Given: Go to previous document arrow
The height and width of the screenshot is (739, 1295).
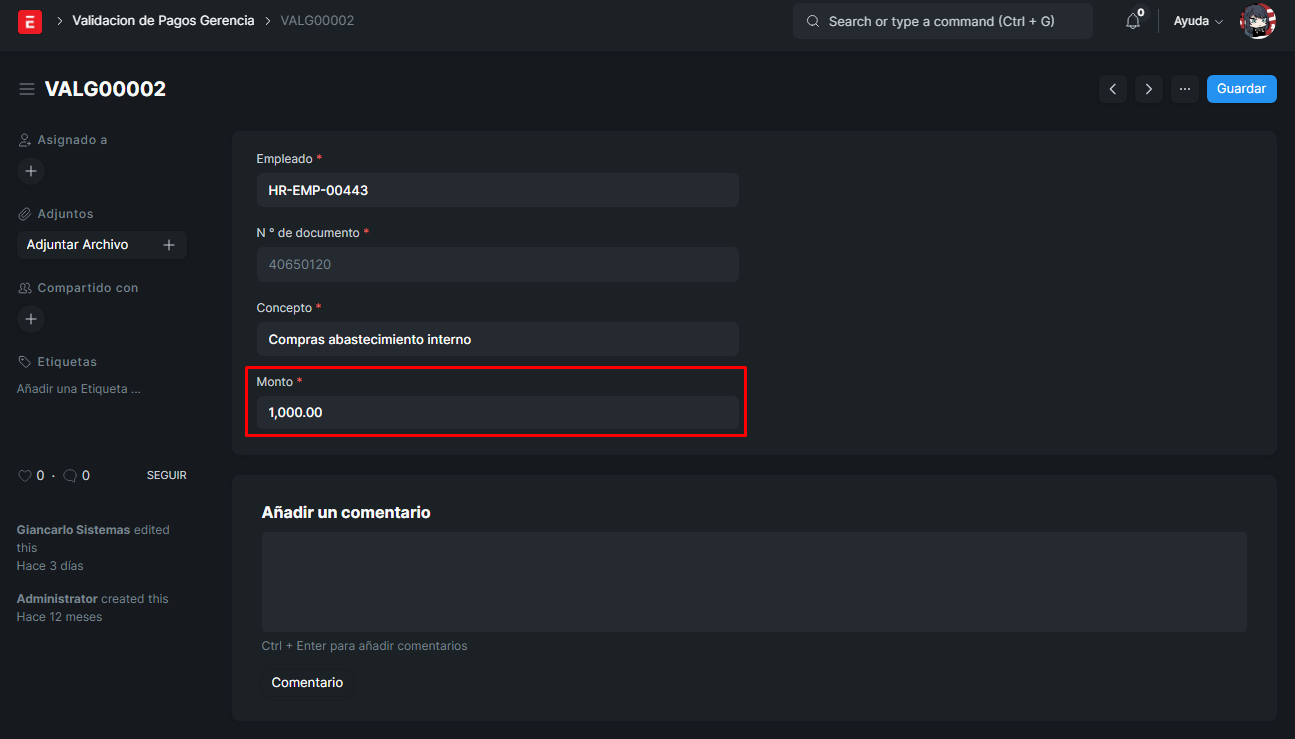Looking at the screenshot, I should 1113,89.
